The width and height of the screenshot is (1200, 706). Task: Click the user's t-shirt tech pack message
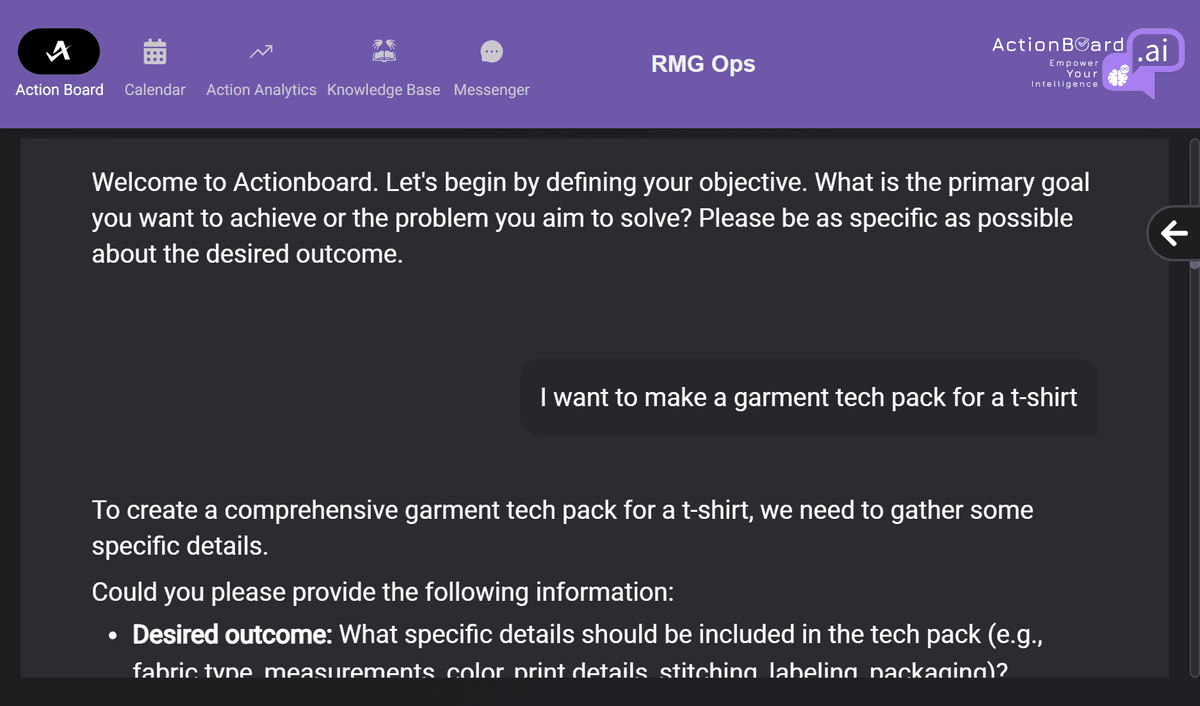(x=808, y=398)
